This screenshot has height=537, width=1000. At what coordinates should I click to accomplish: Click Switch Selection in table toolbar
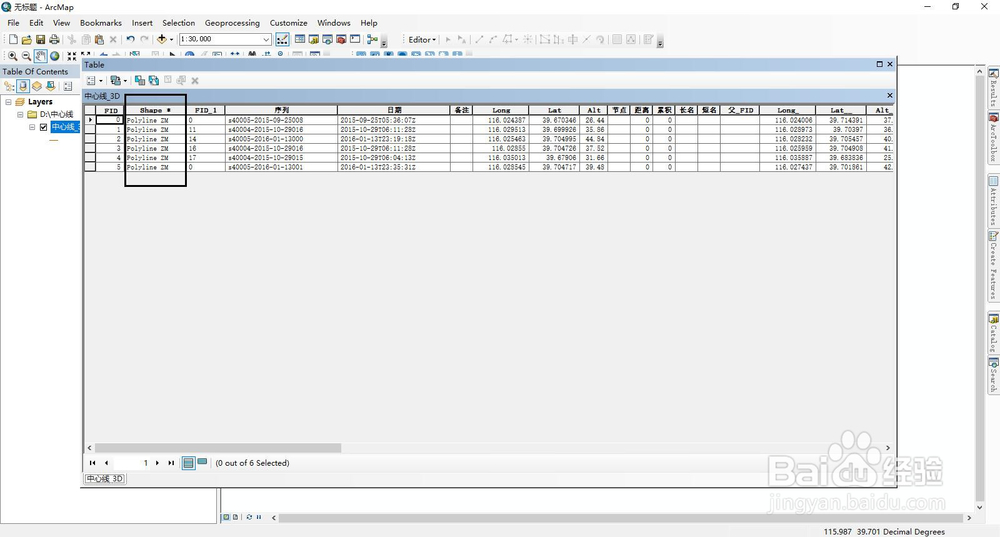click(x=154, y=80)
